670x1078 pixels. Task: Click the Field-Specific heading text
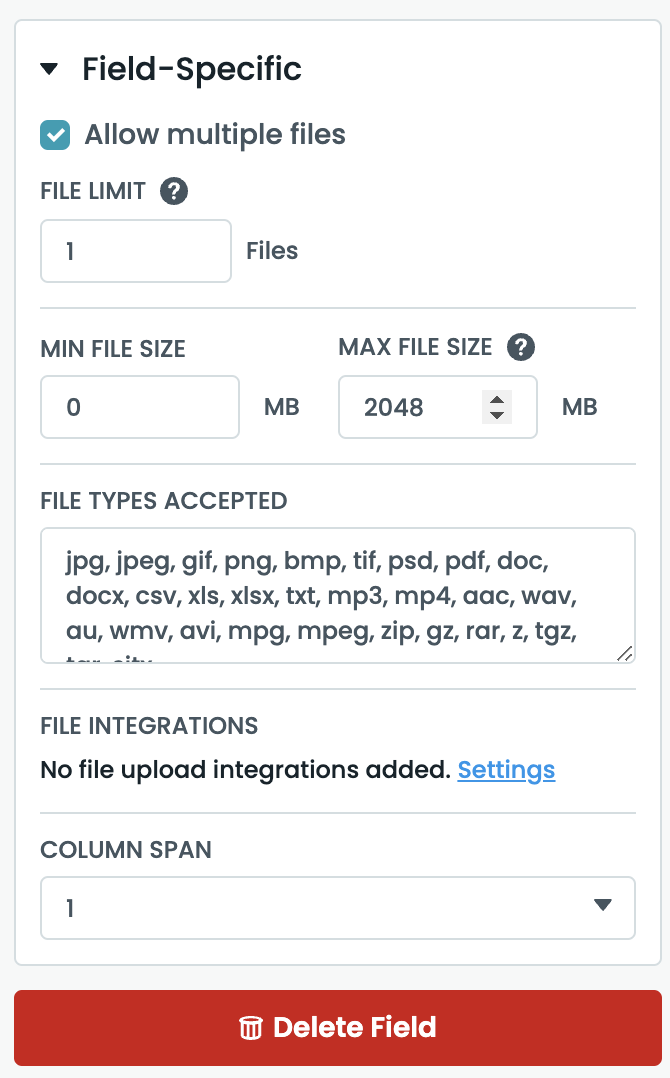(191, 69)
